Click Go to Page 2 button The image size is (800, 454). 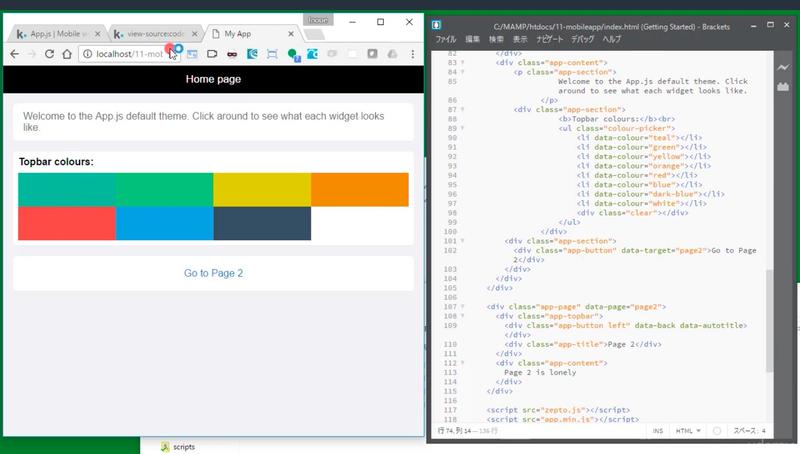[213, 273]
